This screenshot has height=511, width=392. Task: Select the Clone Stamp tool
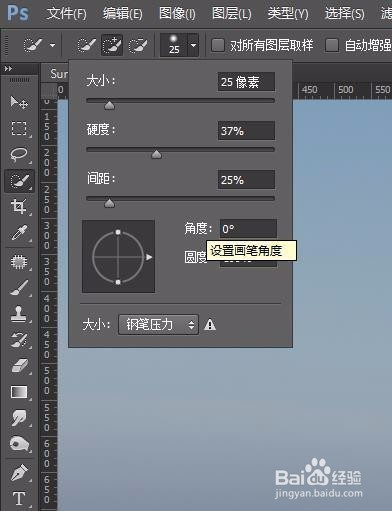19,314
